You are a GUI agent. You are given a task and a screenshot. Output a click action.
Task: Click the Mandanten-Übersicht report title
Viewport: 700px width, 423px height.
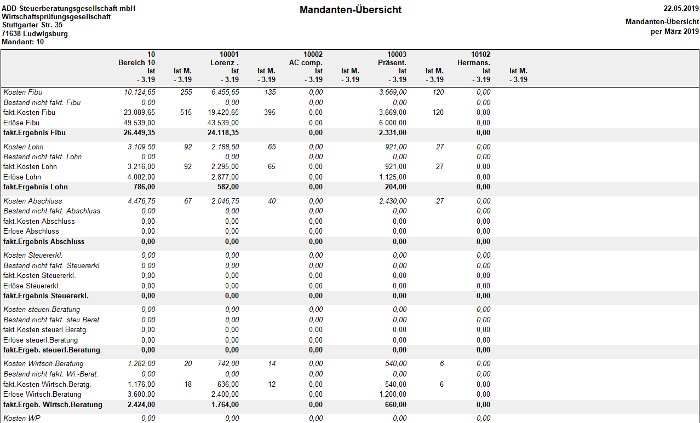pos(350,10)
